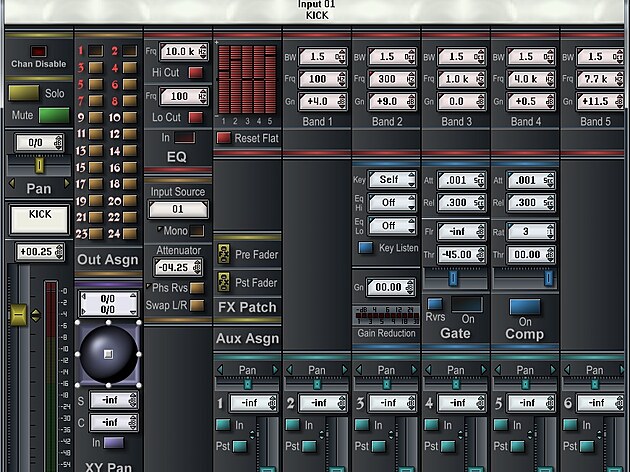The height and width of the screenshot is (472, 630).
Task: Click the right arrow beside the Pan label
Action: (x=67, y=186)
